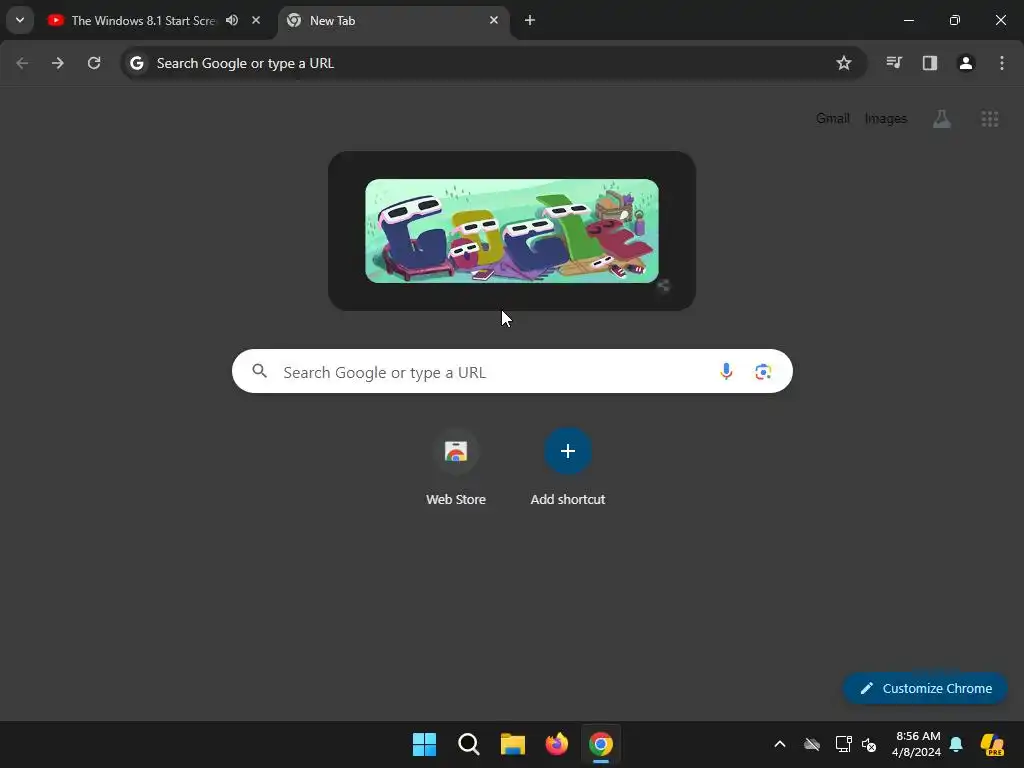Mute the audio icon on the YouTube tab

(232, 20)
